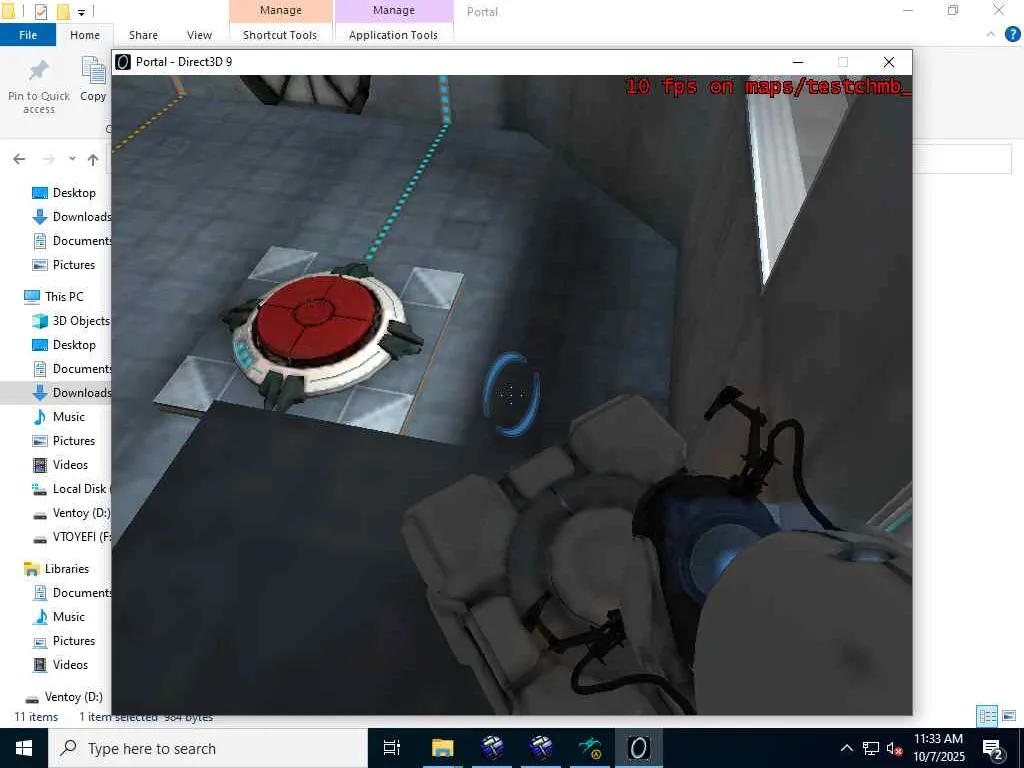Viewport: 1024px width, 768px height.
Task: Open the taskbar clock and date
Action: [x=938, y=748]
